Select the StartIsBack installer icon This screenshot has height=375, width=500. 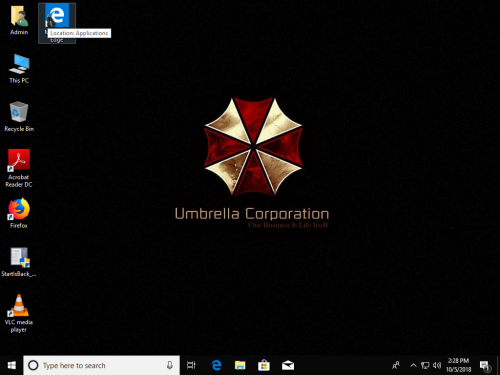point(19,262)
